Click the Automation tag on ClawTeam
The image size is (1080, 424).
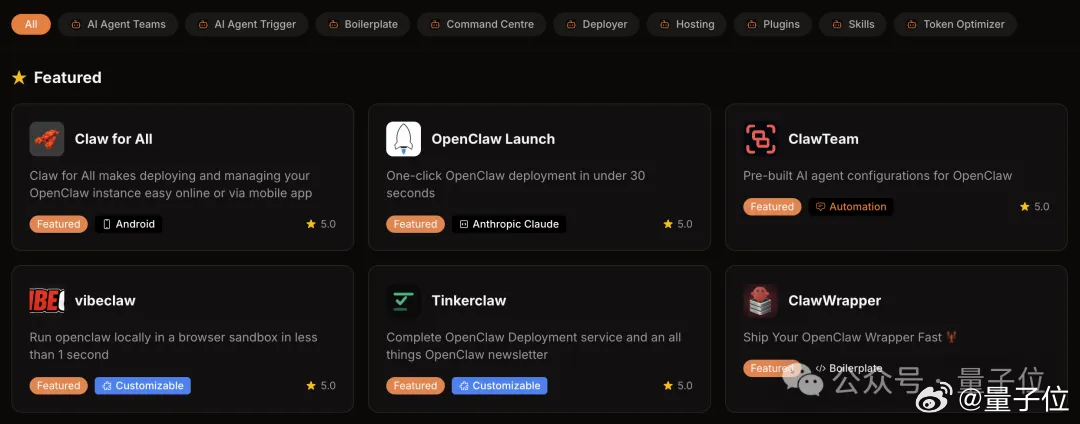pyautogui.click(x=851, y=206)
